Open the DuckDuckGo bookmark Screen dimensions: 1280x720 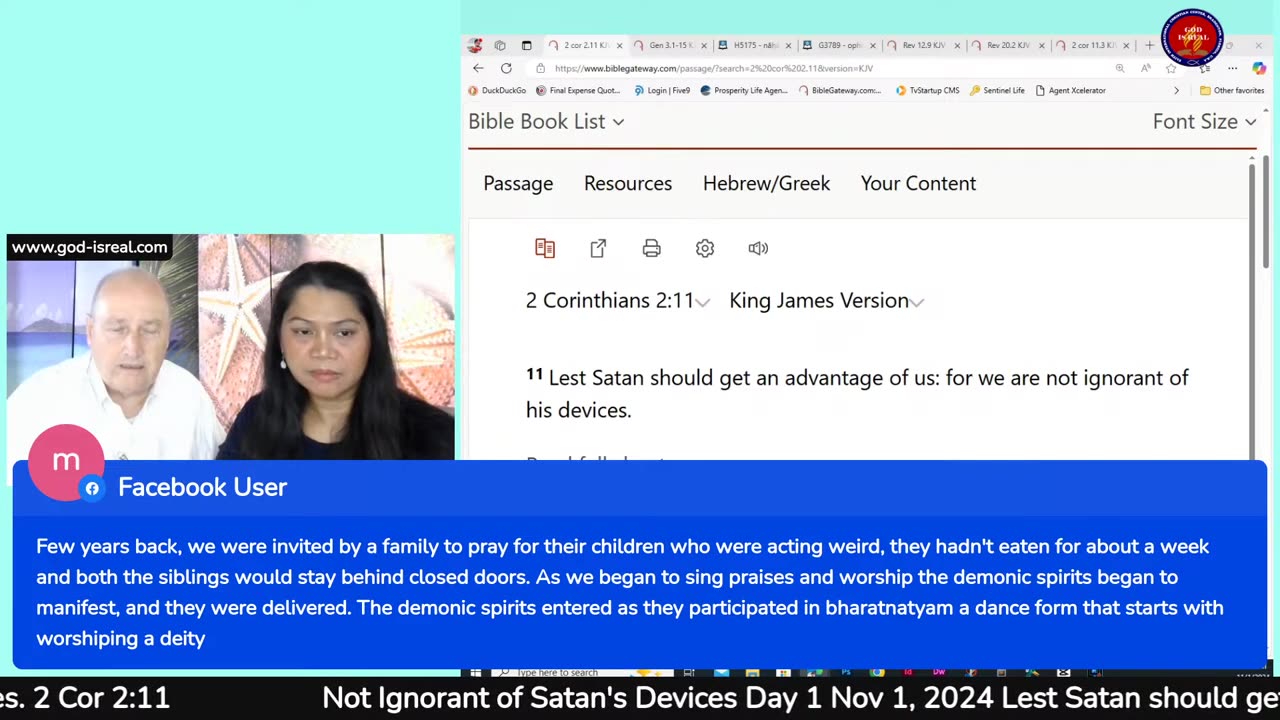click(498, 90)
